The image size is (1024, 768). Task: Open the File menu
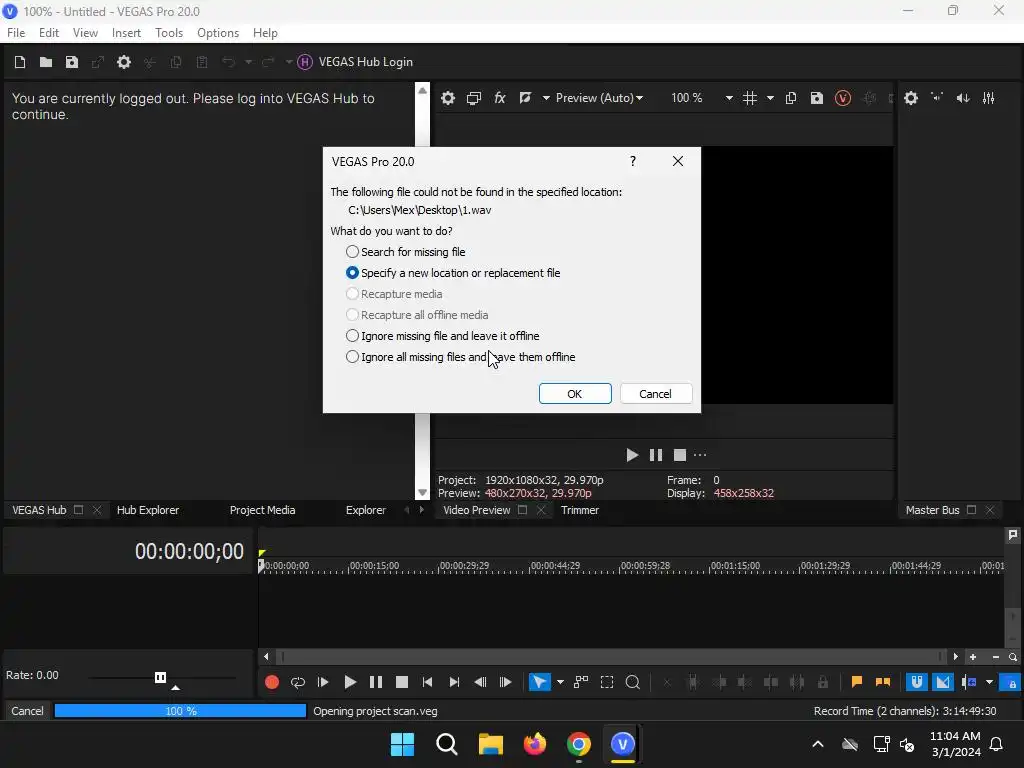[x=16, y=33]
